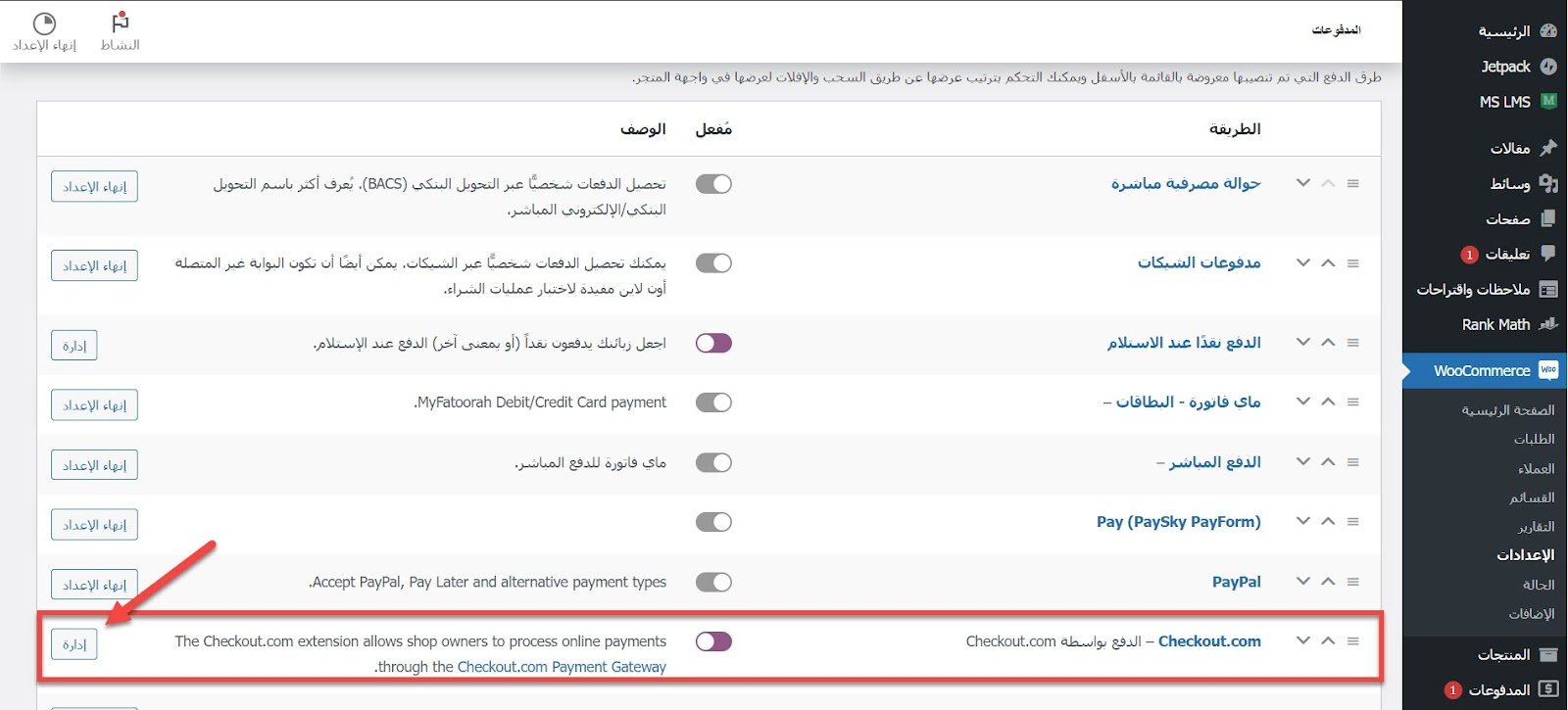Image resolution: width=1568 pixels, height=710 pixels.
Task: Open الإعدادات in WooCommerce submenu
Action: pos(1525,555)
